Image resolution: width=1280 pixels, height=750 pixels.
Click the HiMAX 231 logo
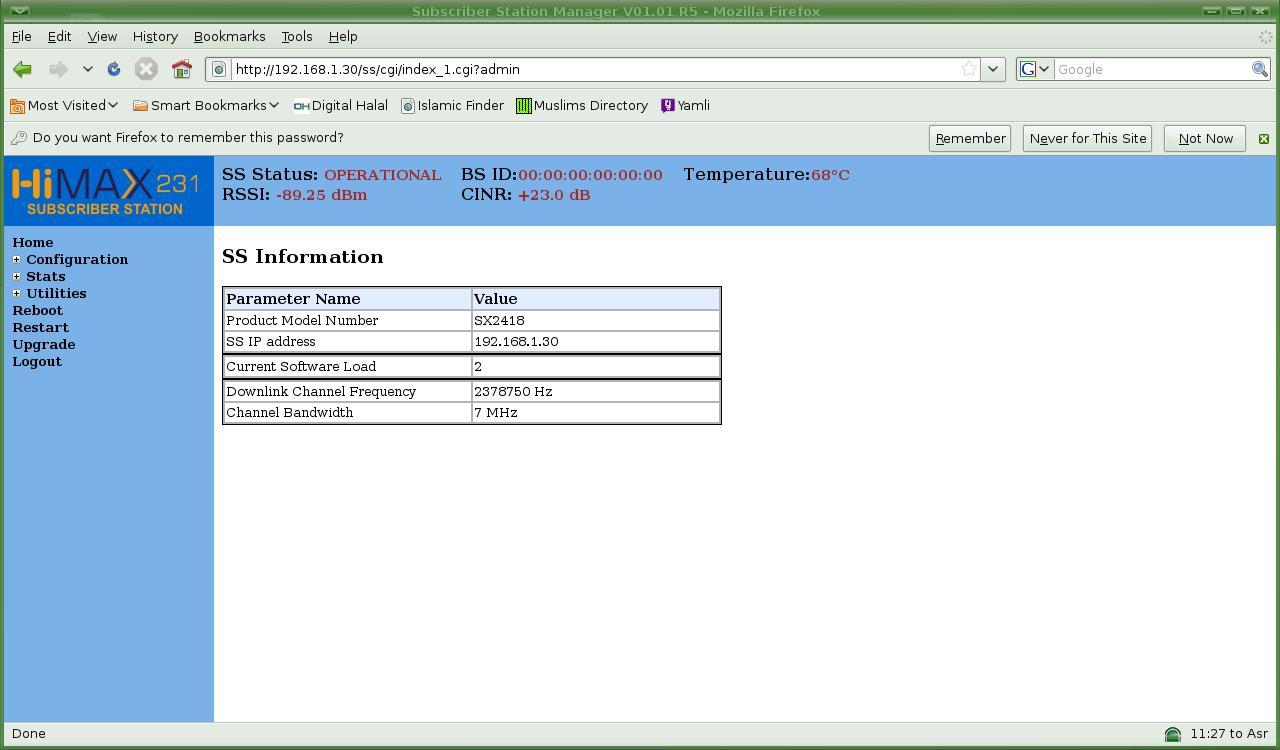point(106,191)
